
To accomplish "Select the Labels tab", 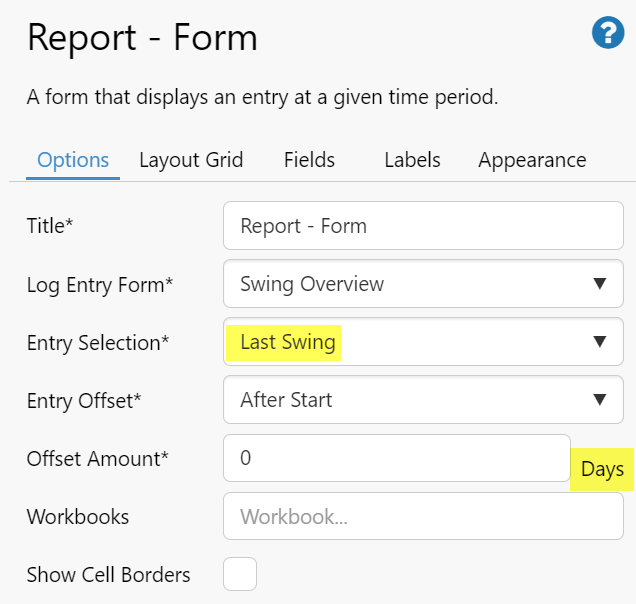I will click(412, 160).
